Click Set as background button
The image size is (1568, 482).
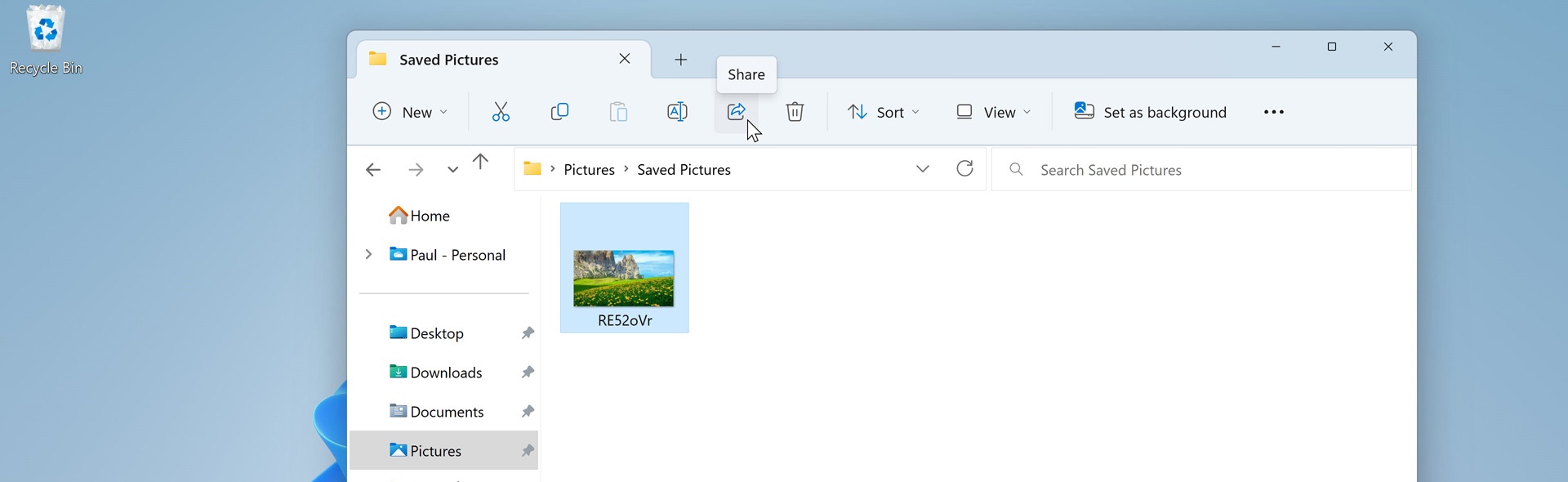(1150, 112)
